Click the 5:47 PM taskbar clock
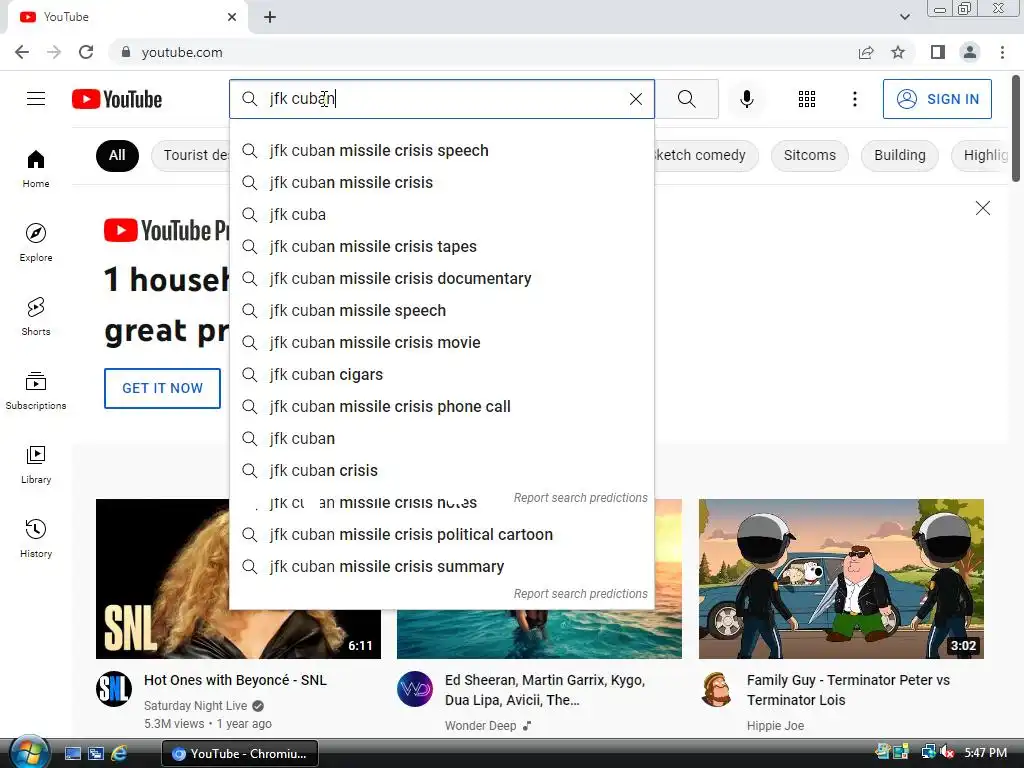The image size is (1024, 768). (985, 753)
